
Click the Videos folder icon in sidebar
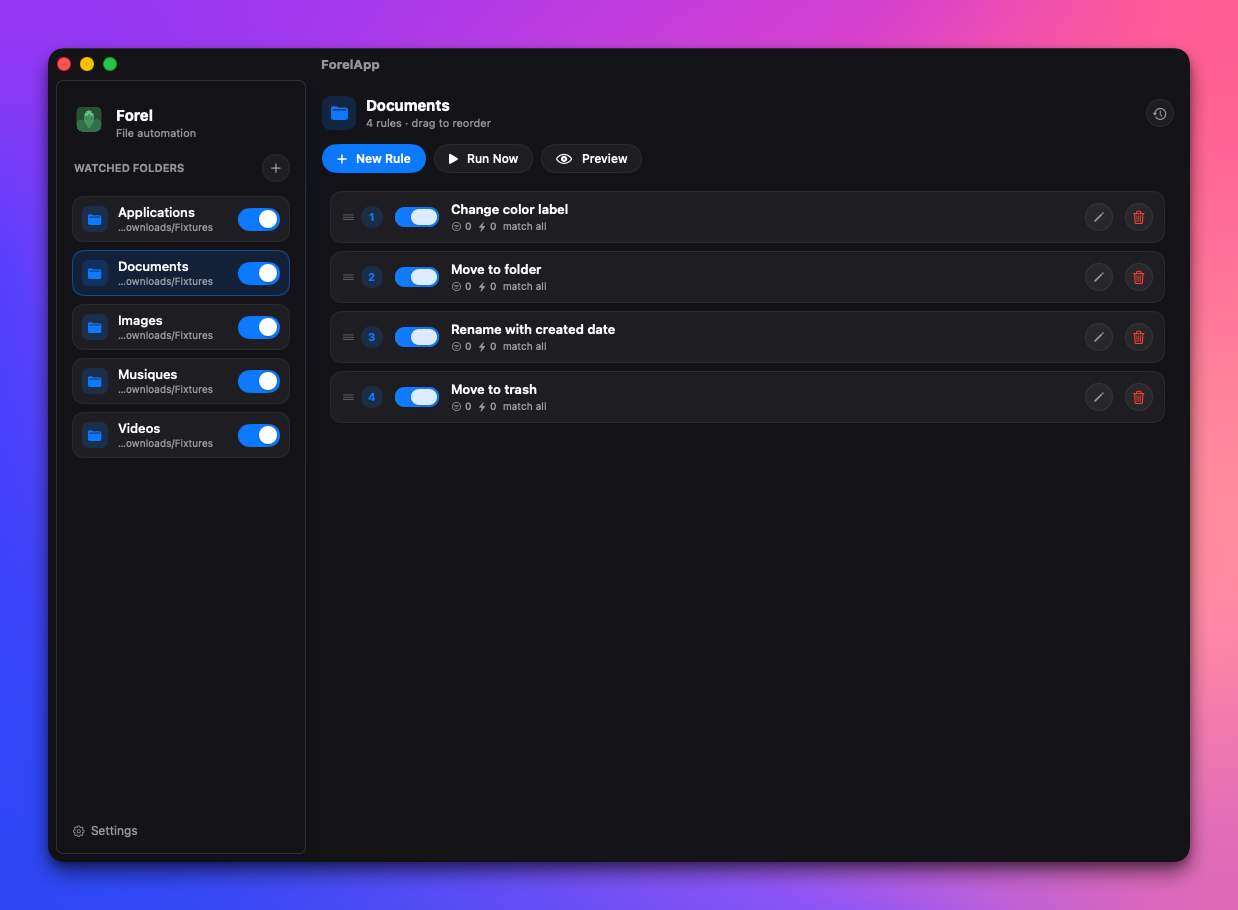(x=95, y=435)
